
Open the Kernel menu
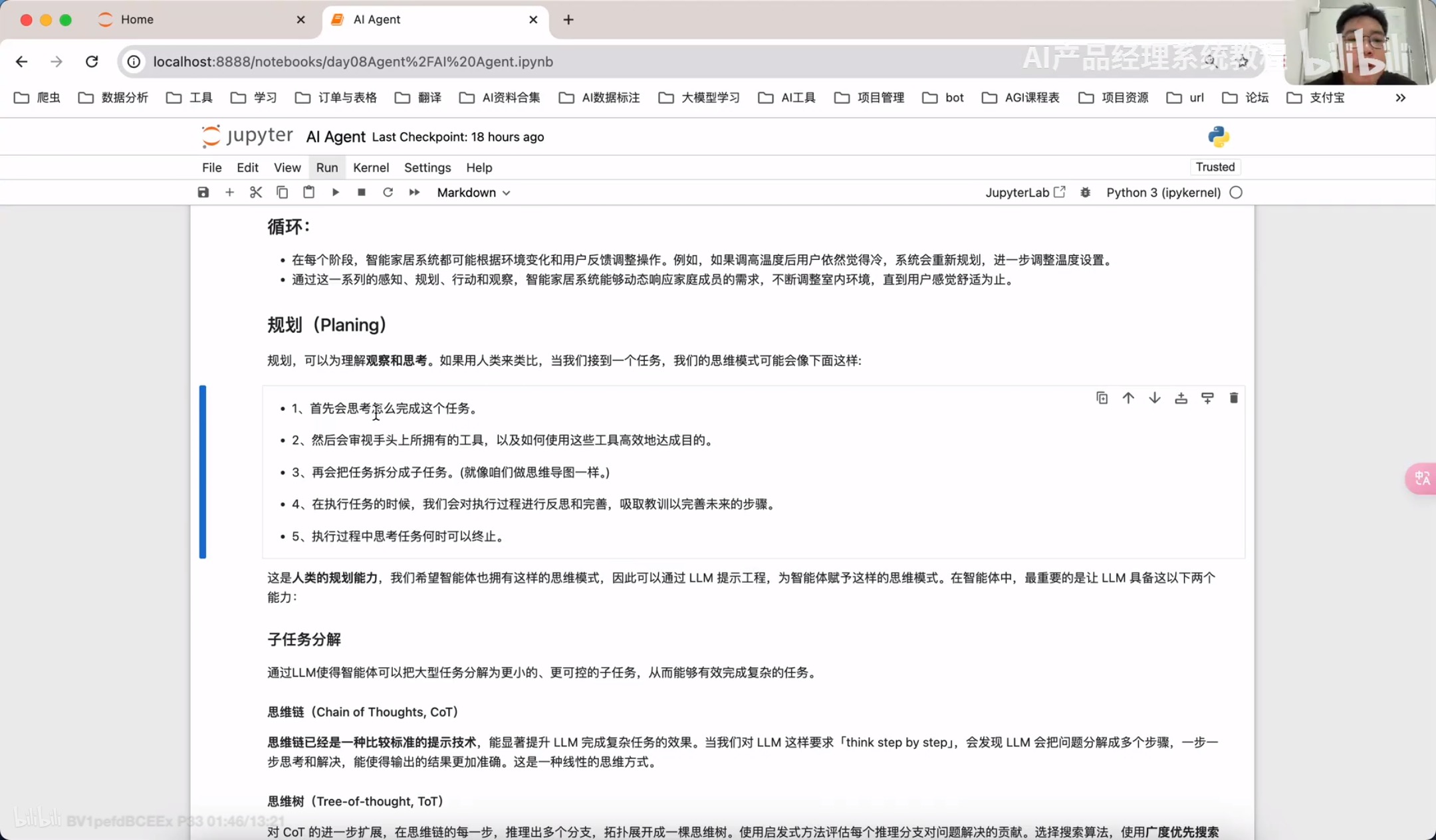(x=371, y=167)
